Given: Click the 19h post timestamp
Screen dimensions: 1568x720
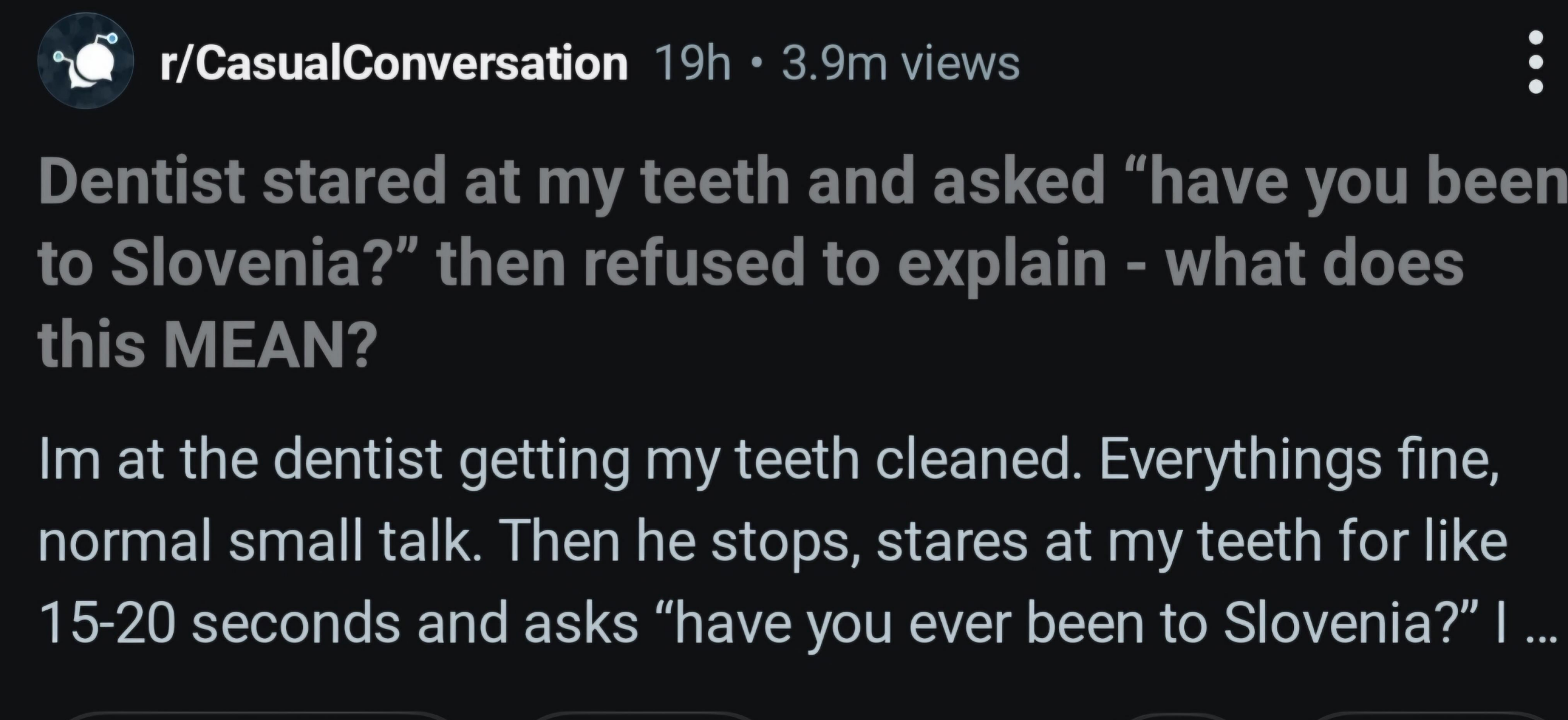Looking at the screenshot, I should click(x=692, y=63).
